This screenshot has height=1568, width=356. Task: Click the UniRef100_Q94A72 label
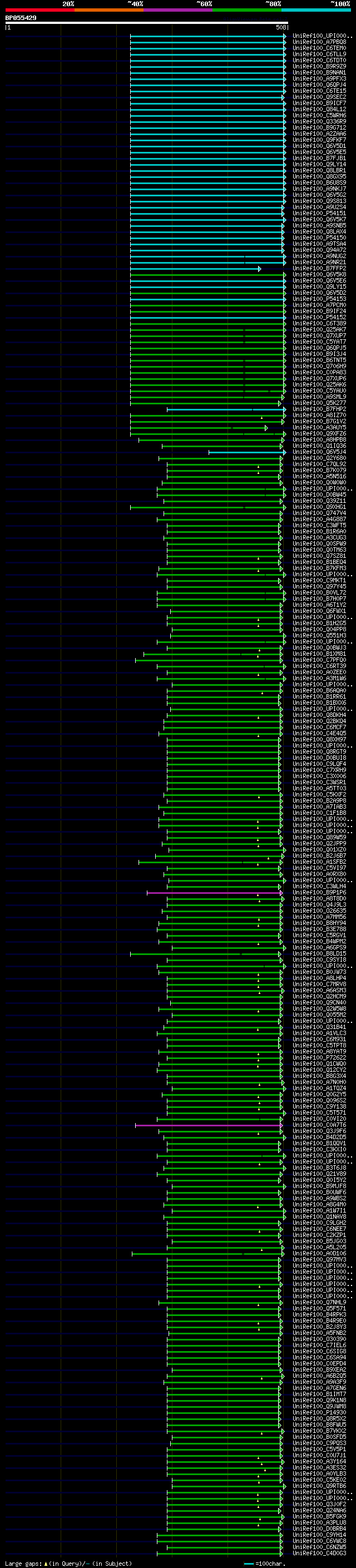[319, 250]
